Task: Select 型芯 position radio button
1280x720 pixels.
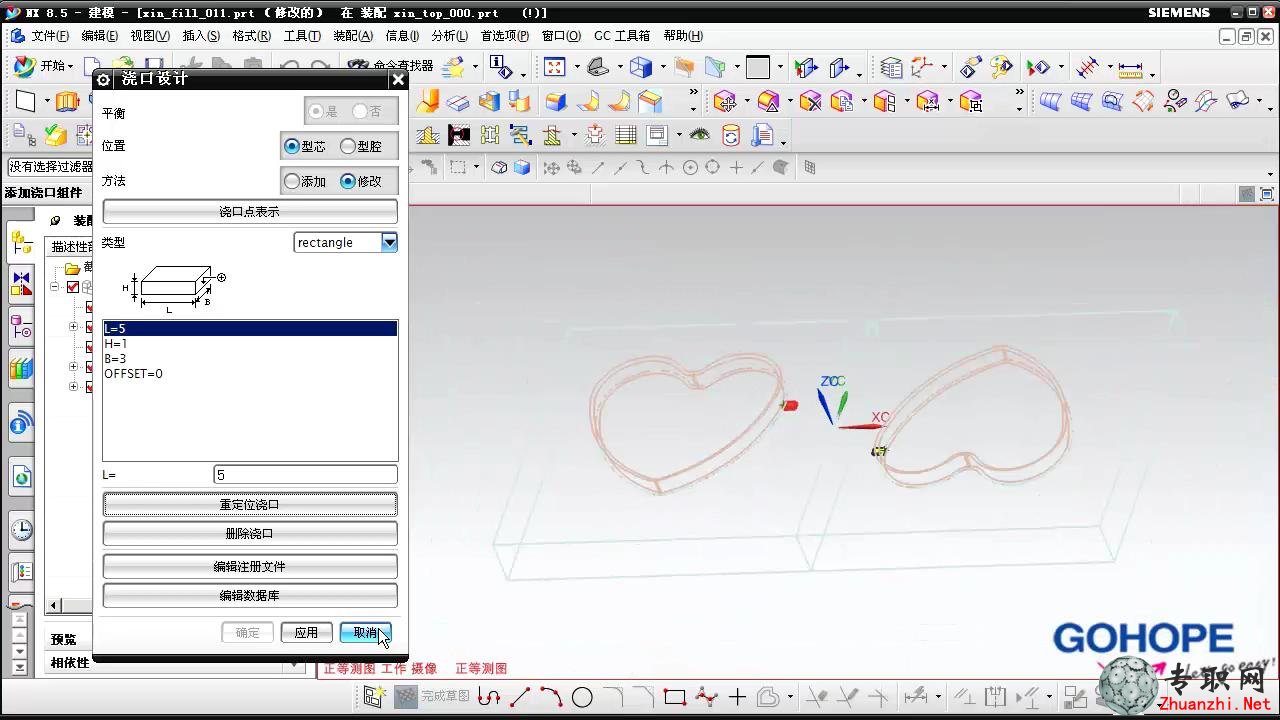Action: 292,146
